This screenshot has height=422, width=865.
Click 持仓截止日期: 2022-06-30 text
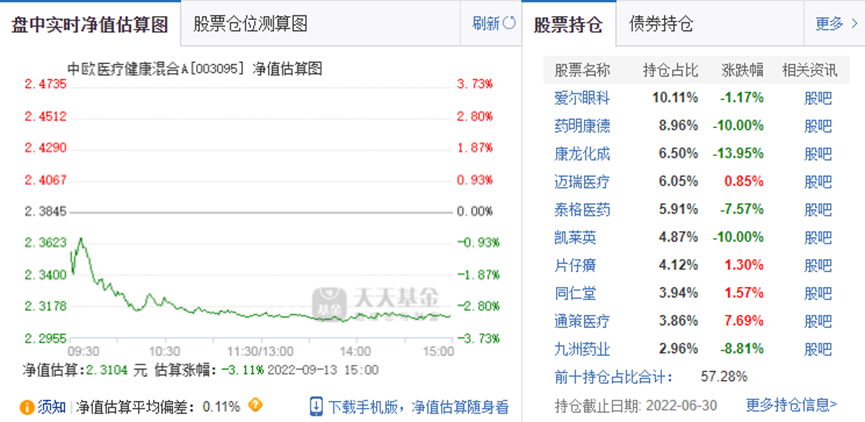click(636, 405)
